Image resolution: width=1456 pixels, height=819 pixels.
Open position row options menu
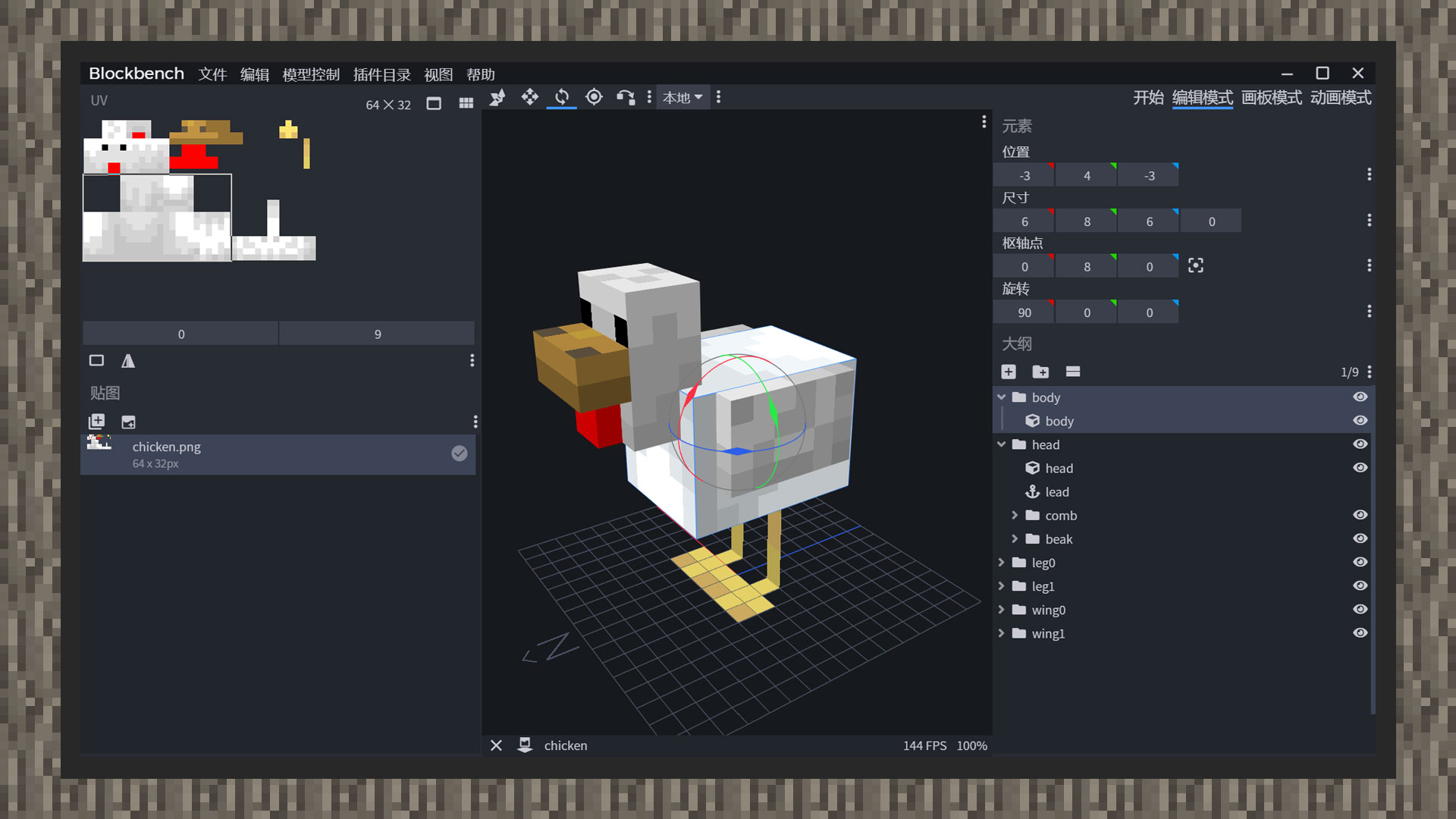point(1369,174)
